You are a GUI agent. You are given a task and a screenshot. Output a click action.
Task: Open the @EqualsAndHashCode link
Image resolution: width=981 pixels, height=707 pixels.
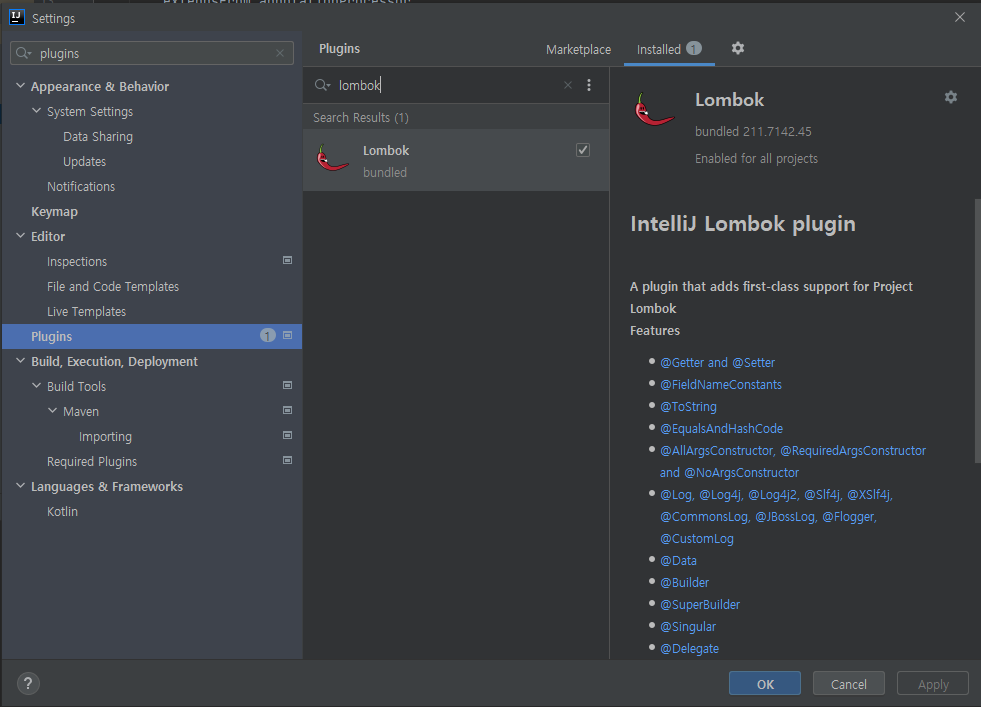pyautogui.click(x=721, y=429)
